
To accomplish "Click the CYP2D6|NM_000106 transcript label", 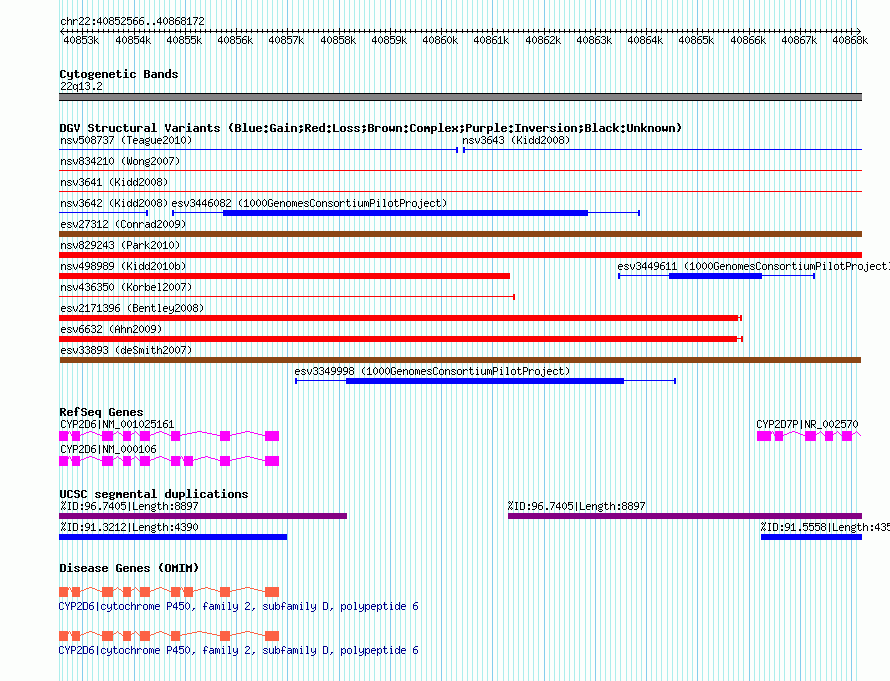I will click(108, 449).
